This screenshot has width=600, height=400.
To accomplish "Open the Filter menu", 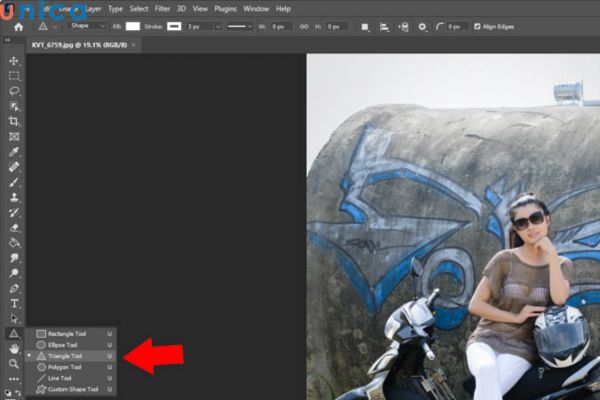I will click(162, 8).
